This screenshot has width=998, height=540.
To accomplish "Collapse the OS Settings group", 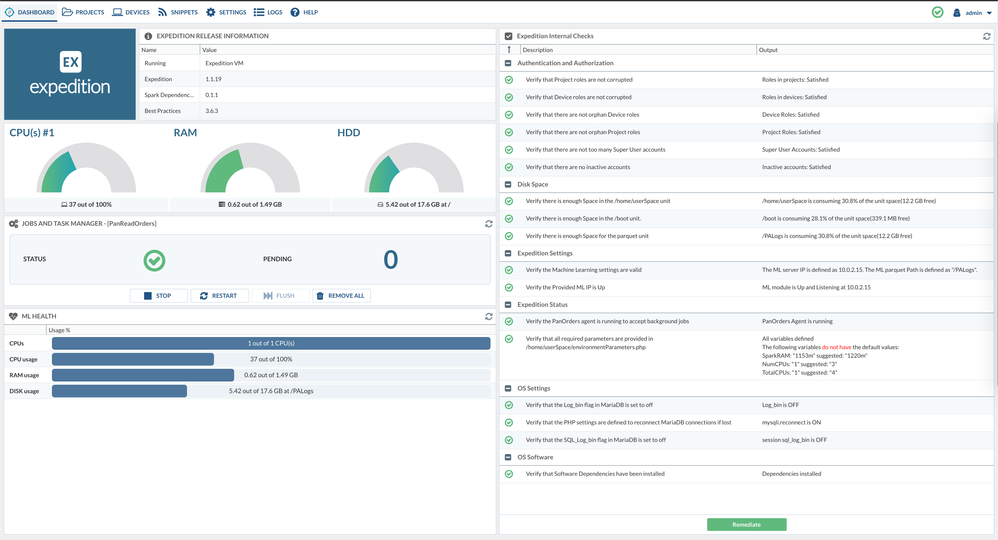I will tap(509, 388).
